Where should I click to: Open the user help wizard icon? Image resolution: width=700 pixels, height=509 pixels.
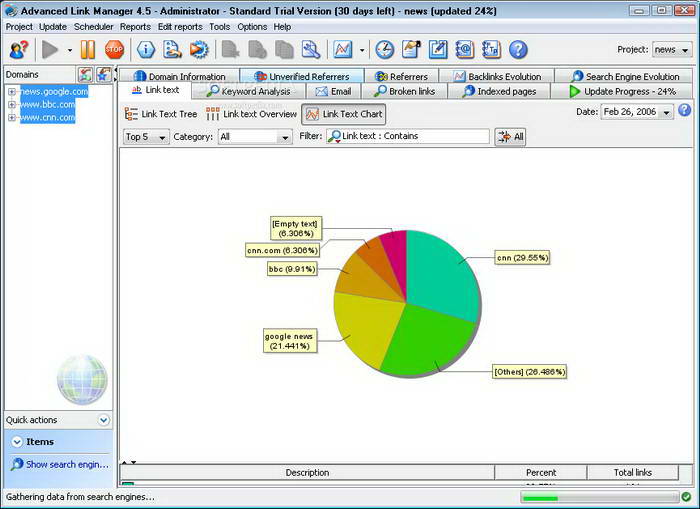(19, 50)
